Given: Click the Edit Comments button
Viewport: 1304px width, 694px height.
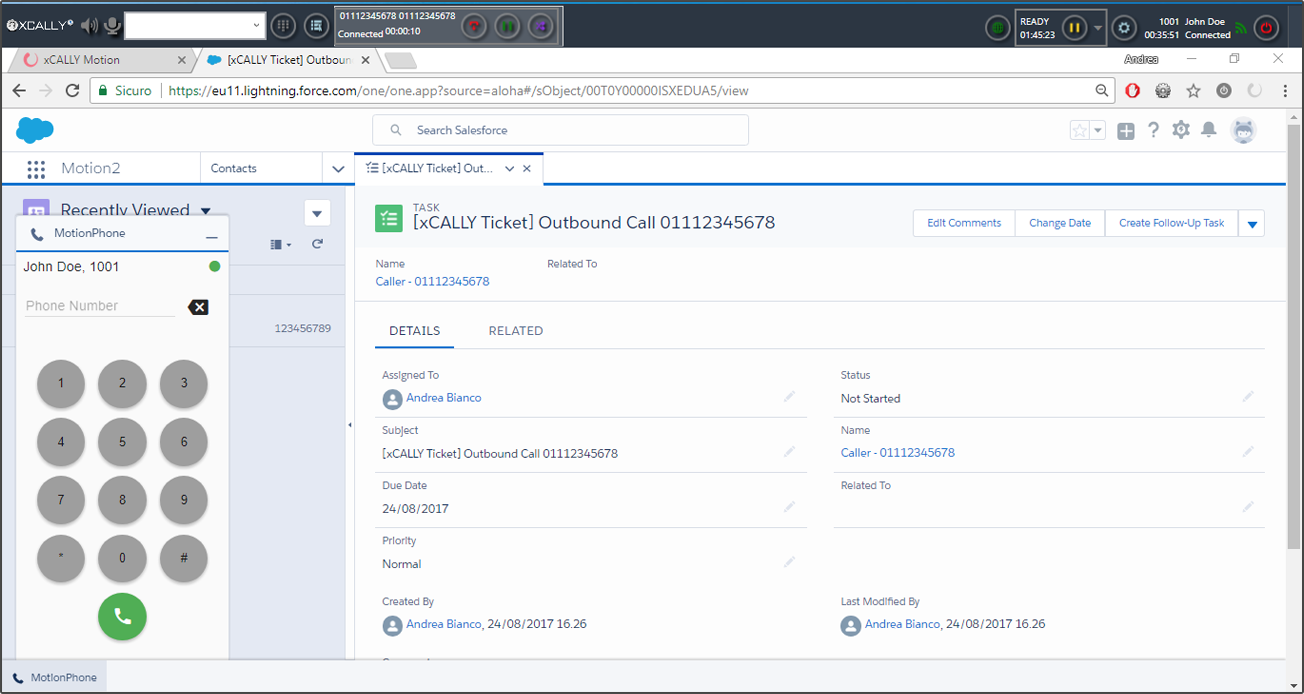Looking at the screenshot, I should pos(964,223).
